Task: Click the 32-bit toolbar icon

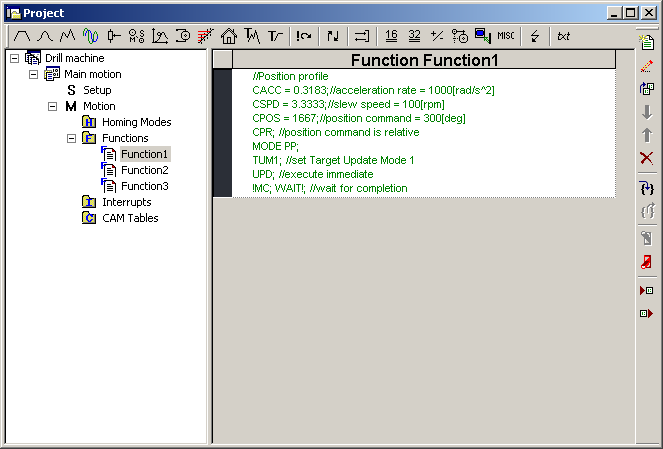Action: [414, 36]
